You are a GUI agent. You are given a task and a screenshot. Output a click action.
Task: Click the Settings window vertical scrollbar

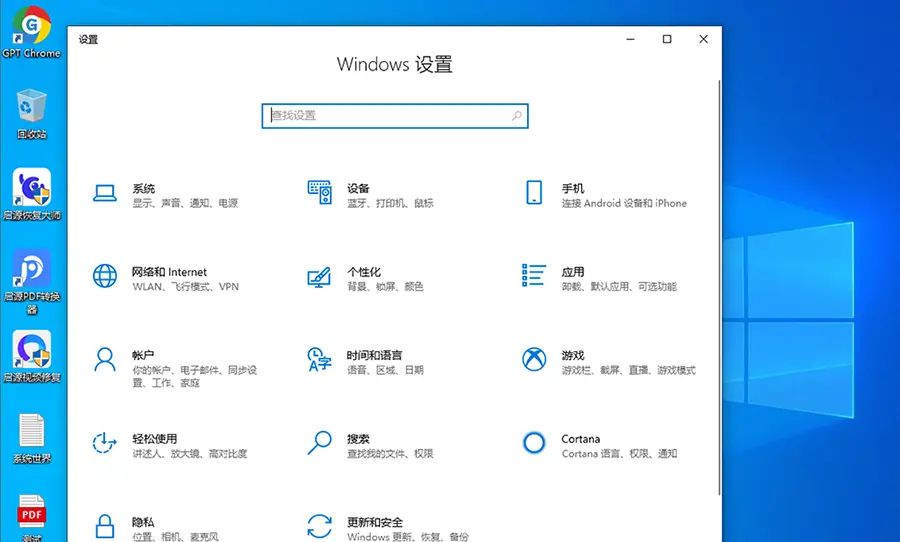pos(719,287)
